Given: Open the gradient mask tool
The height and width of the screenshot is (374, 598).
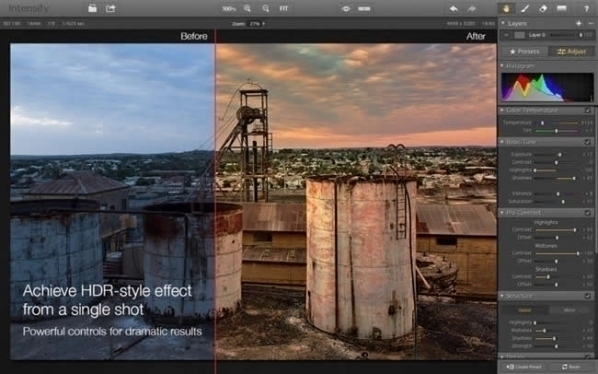Looking at the screenshot, I should [x=561, y=8].
